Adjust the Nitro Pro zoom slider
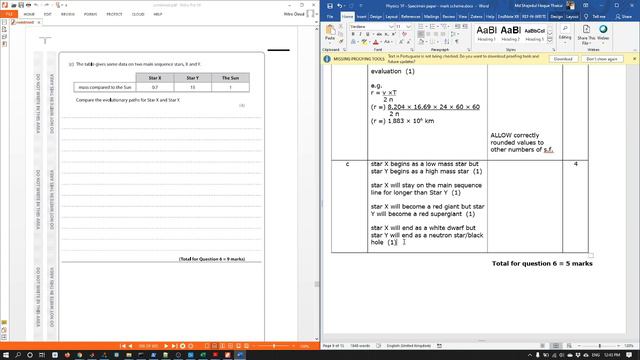The height and width of the screenshot is (360, 640). (274, 346)
